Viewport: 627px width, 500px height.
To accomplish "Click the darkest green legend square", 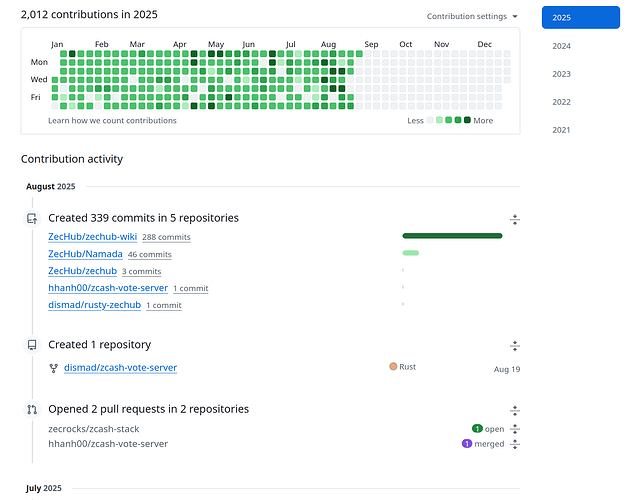I will tap(467, 120).
